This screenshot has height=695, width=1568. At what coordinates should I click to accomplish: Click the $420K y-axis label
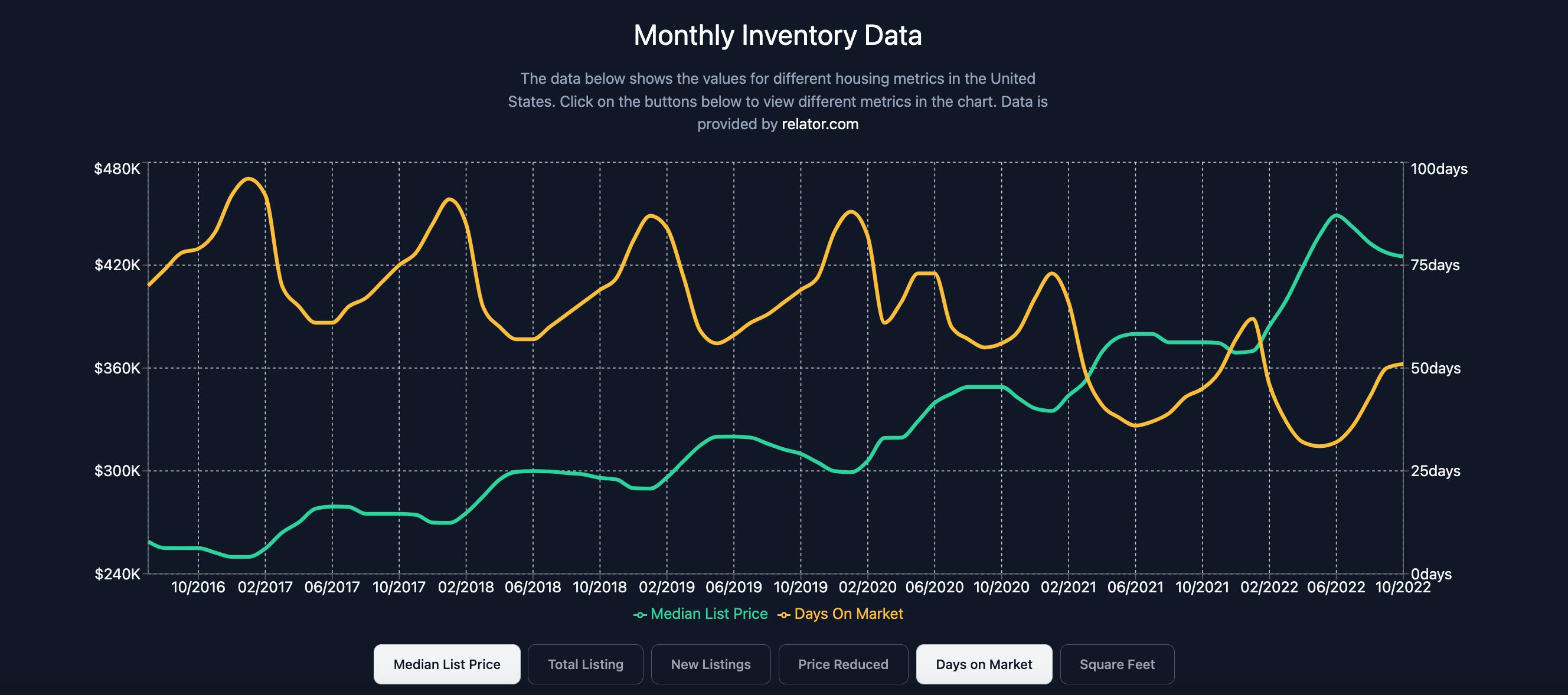(117, 265)
